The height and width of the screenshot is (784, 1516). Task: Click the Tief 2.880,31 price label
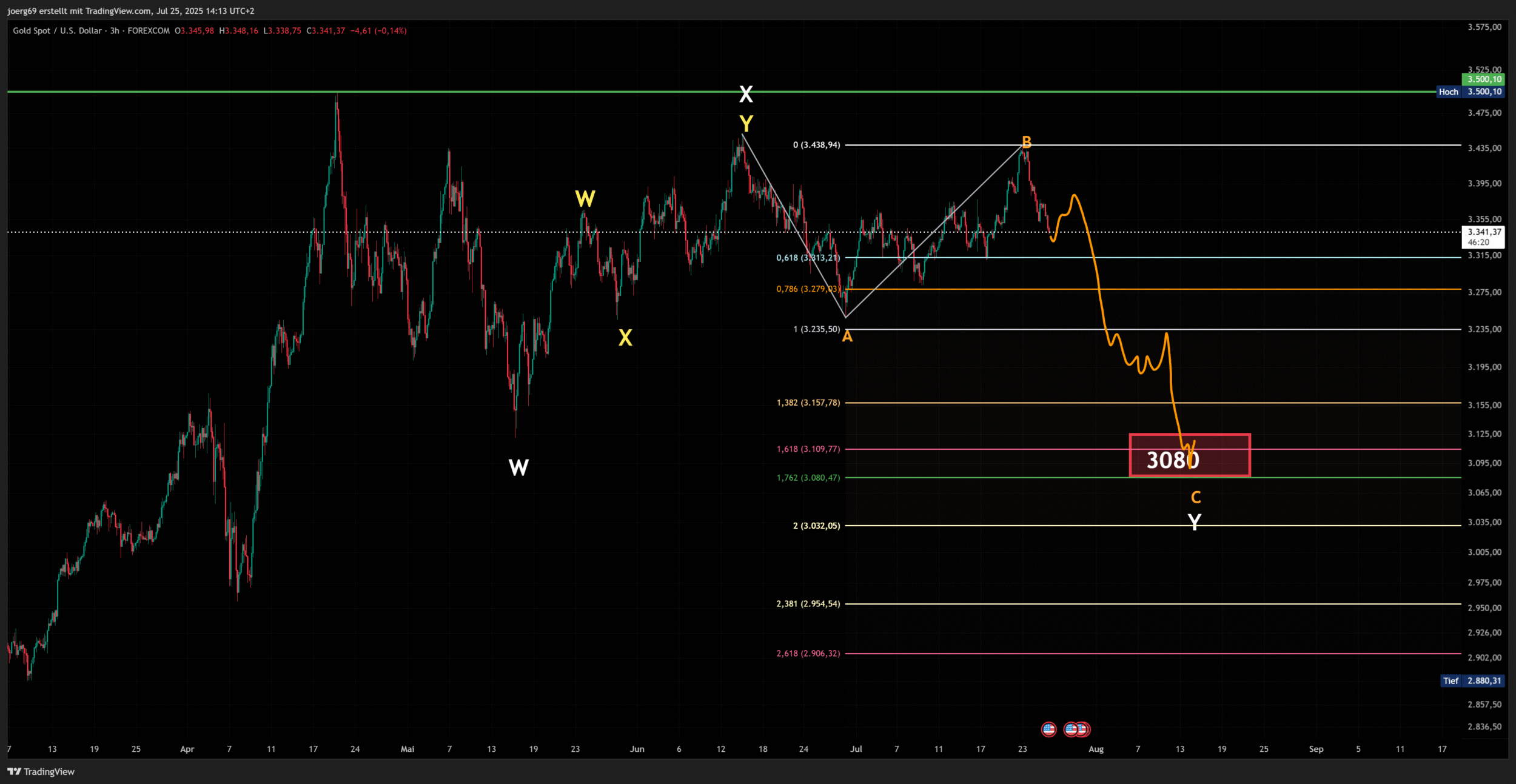[x=1472, y=680]
